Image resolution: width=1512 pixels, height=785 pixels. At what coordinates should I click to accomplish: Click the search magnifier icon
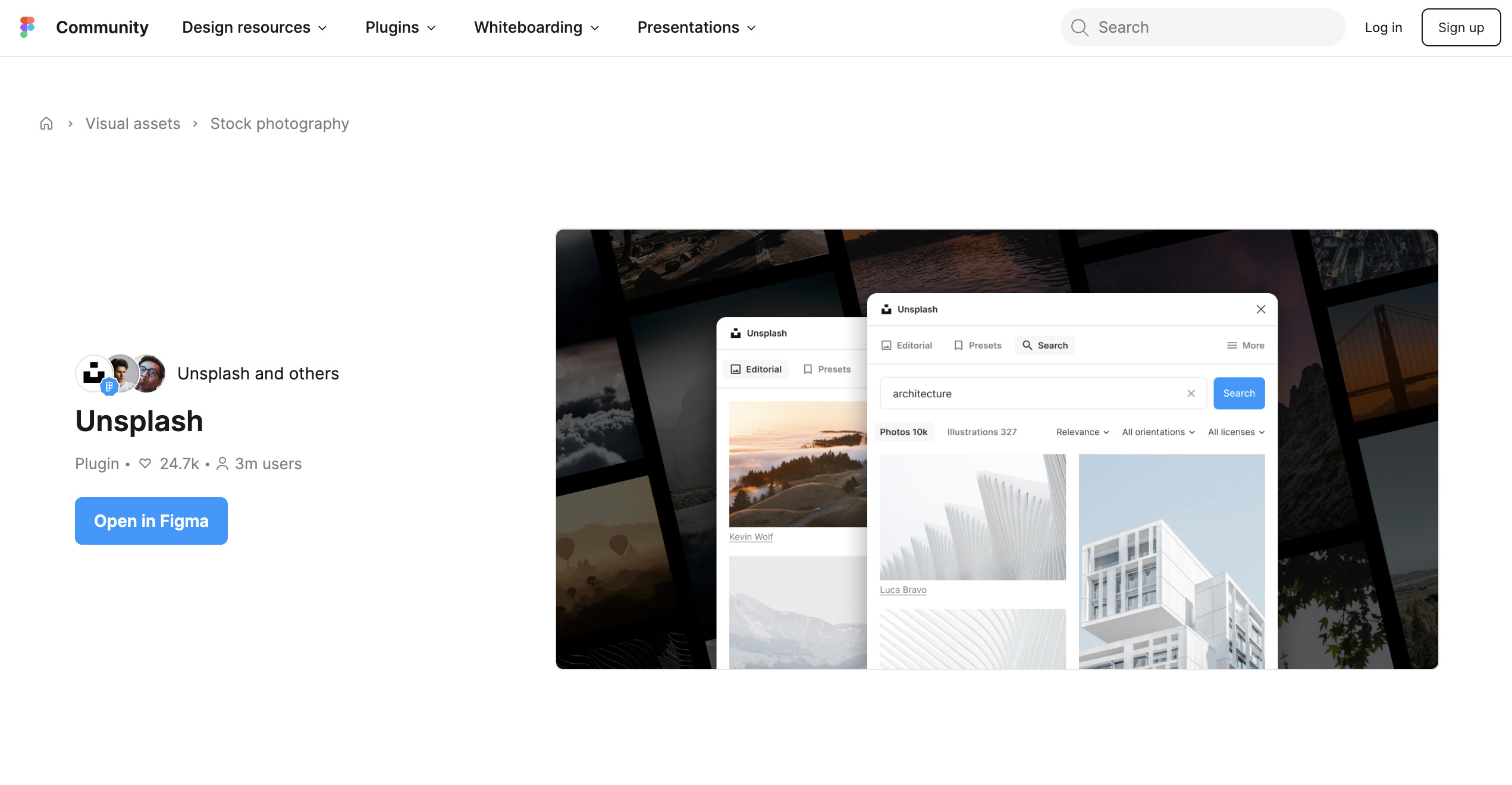(1081, 27)
